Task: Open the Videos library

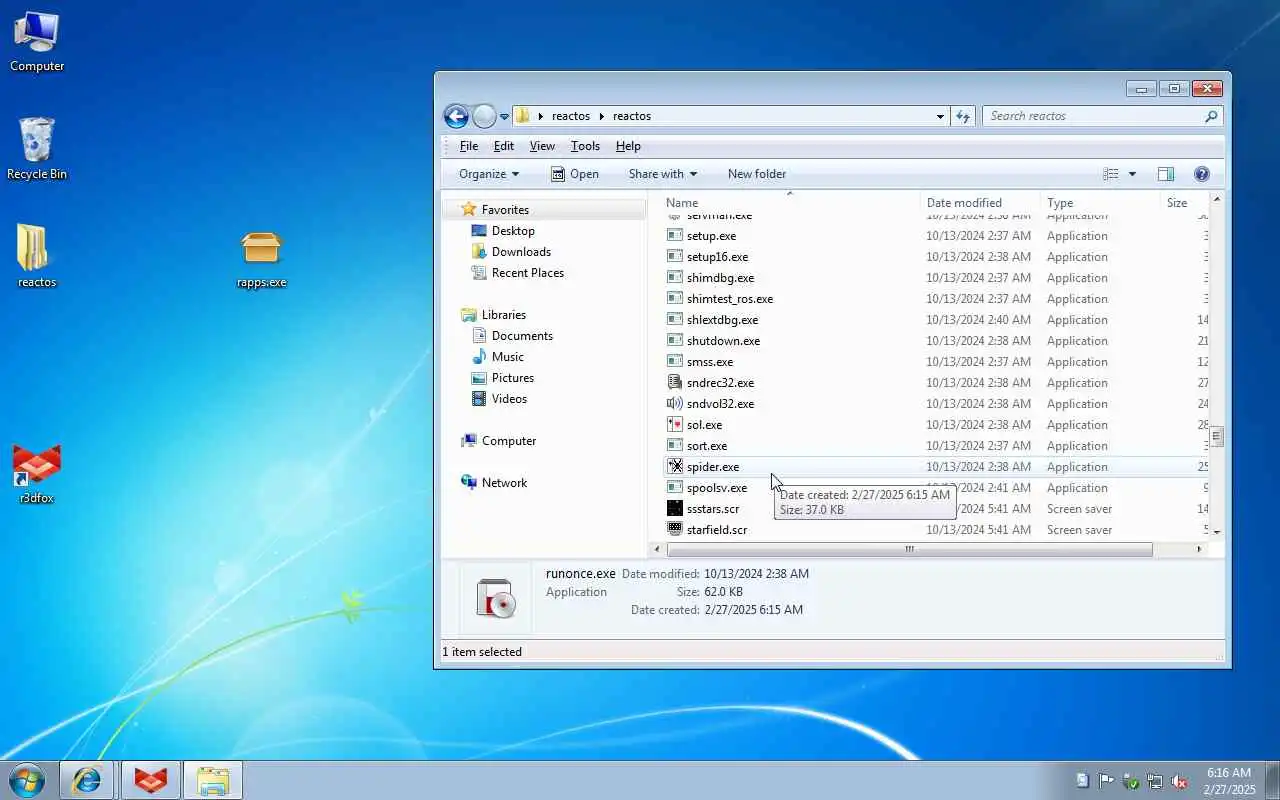Action: (x=509, y=399)
